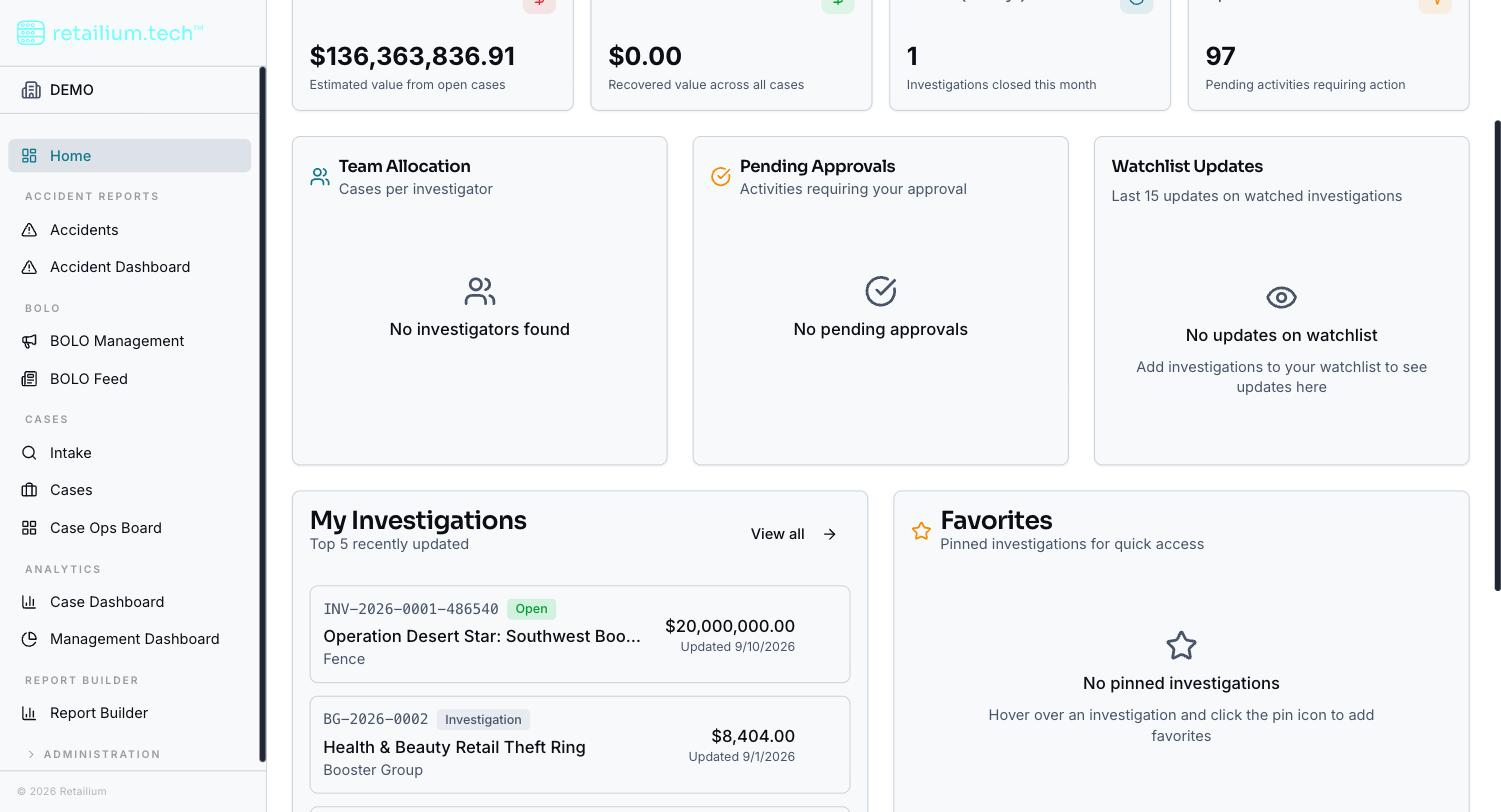The width and height of the screenshot is (1501, 812).
Task: Click the Case Ops Board grid icon
Action: tap(29, 528)
